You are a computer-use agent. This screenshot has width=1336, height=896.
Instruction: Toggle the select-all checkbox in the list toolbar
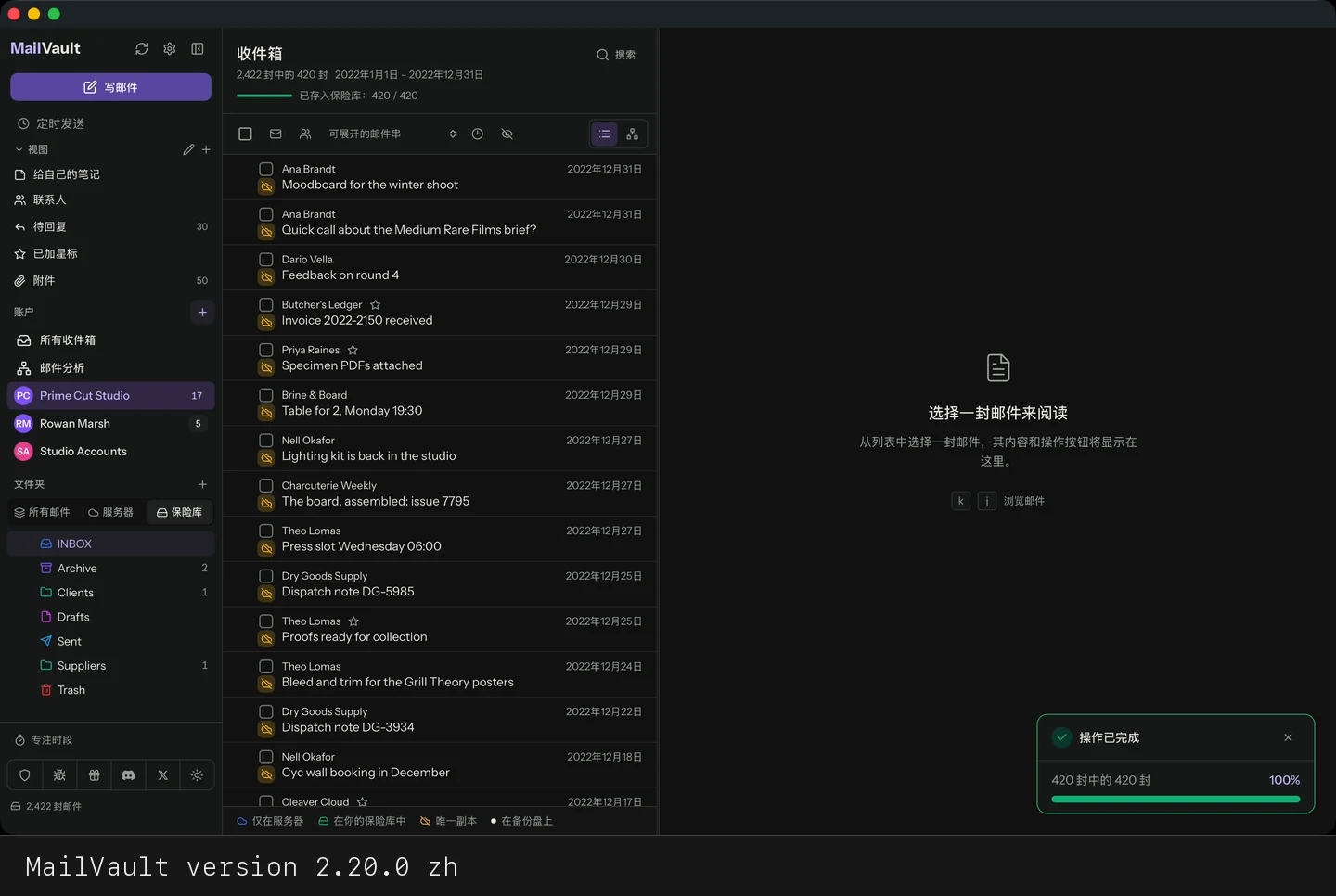[245, 134]
